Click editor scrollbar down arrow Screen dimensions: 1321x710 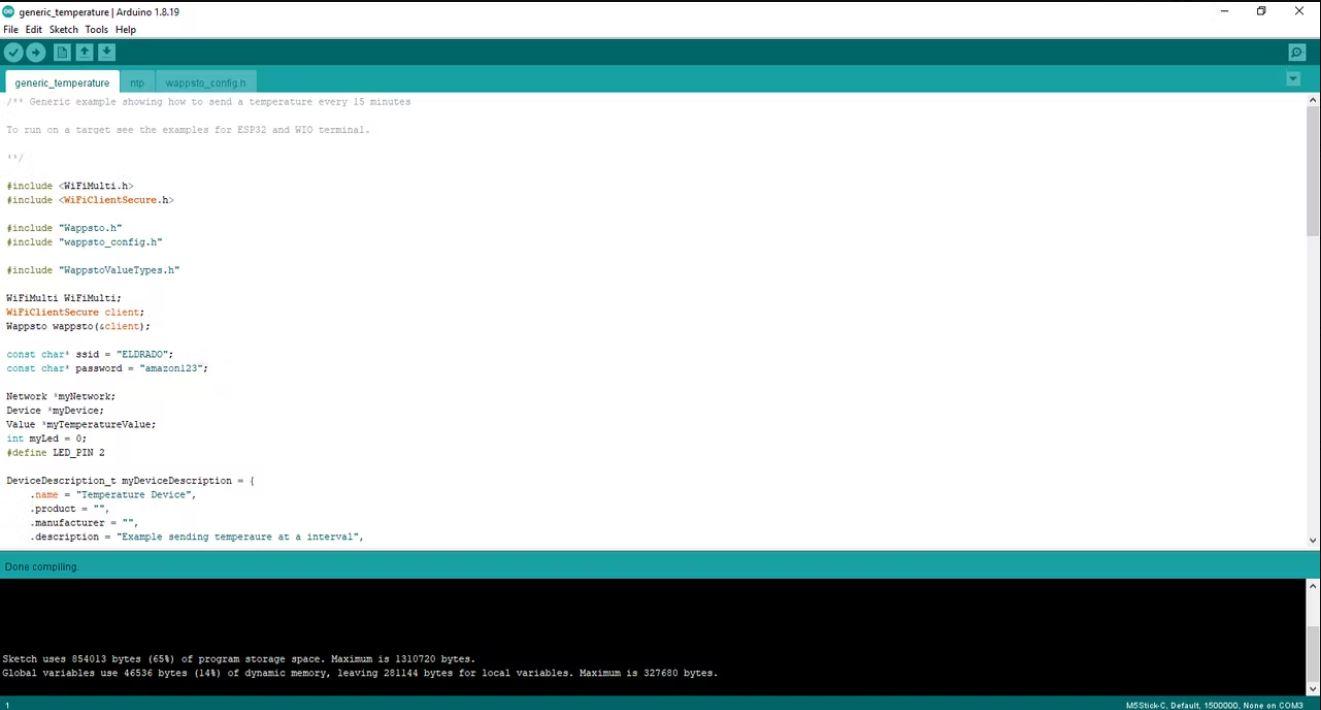1313,540
